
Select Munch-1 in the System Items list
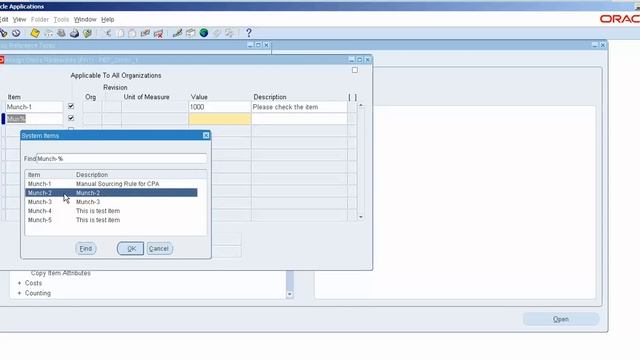point(111,184)
